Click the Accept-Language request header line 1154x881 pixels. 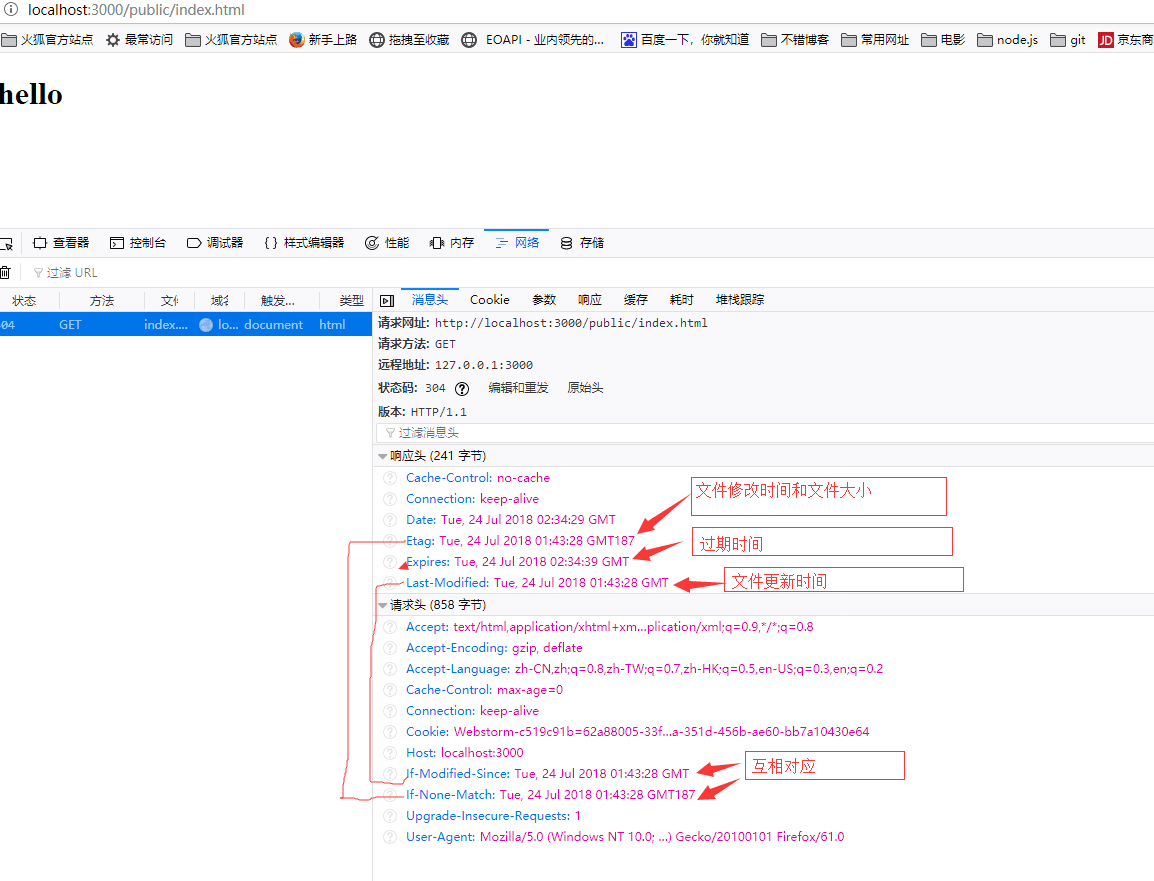coord(645,669)
